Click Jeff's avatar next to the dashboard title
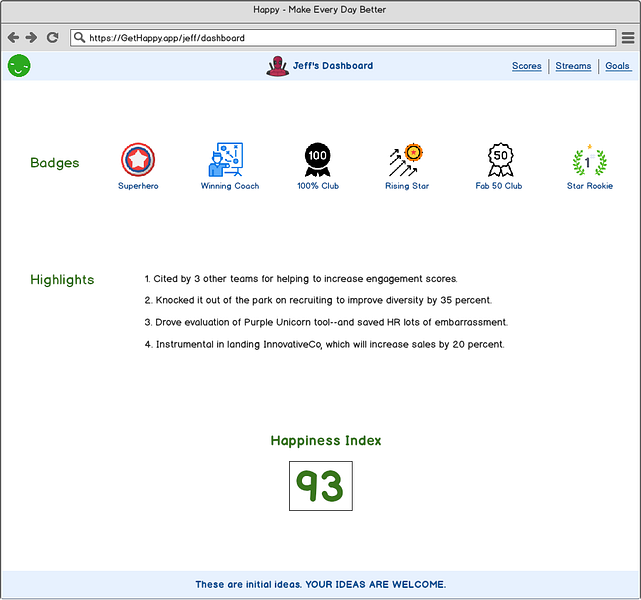The height and width of the screenshot is (600, 641). pos(278,66)
